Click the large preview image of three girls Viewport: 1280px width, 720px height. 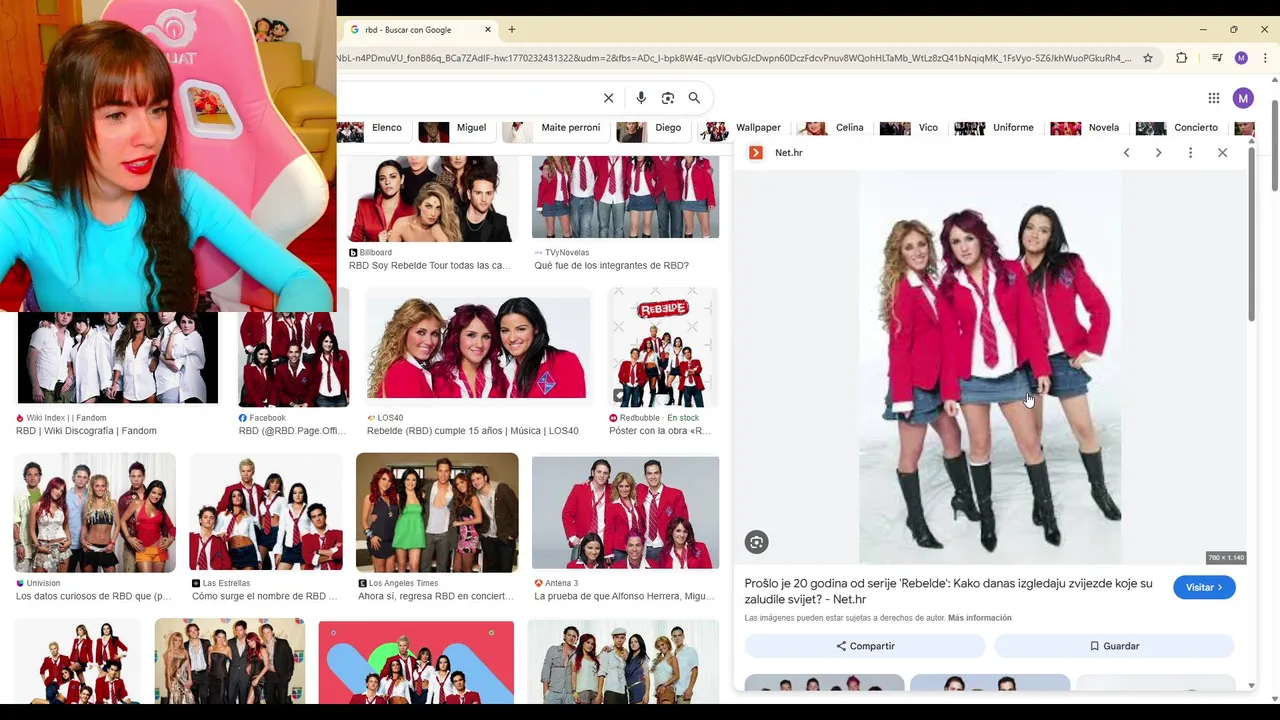pyautogui.click(x=990, y=367)
